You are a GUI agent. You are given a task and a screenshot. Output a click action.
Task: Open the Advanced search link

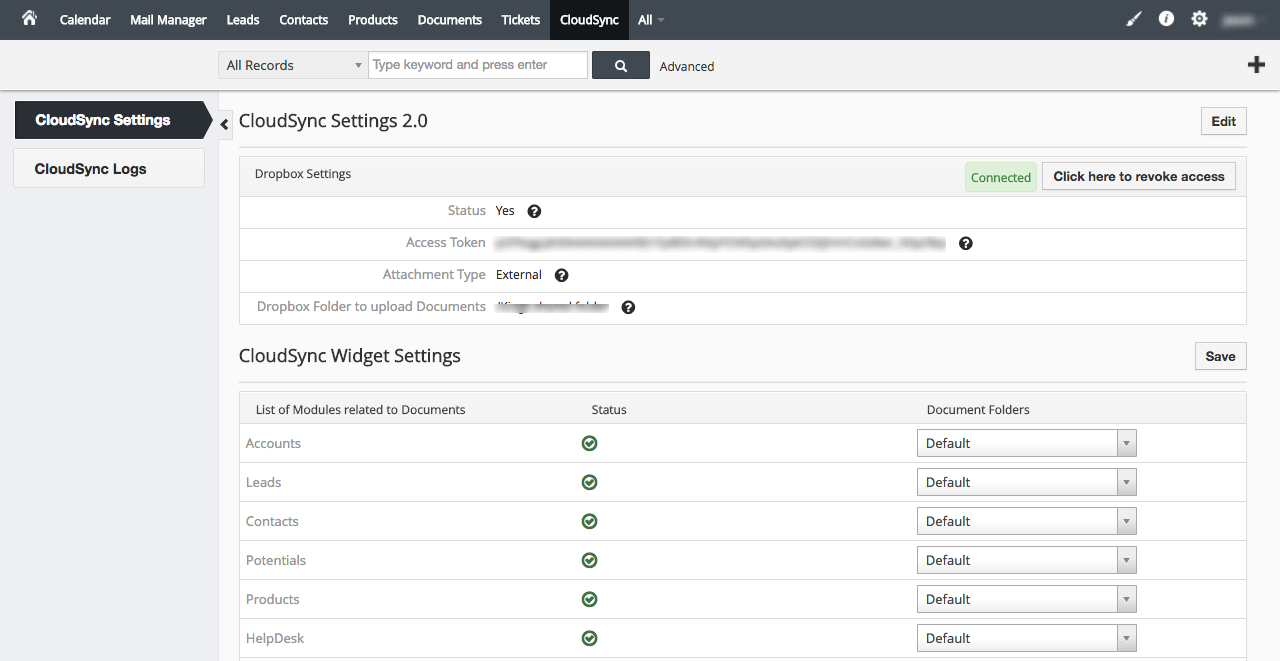[x=687, y=66]
